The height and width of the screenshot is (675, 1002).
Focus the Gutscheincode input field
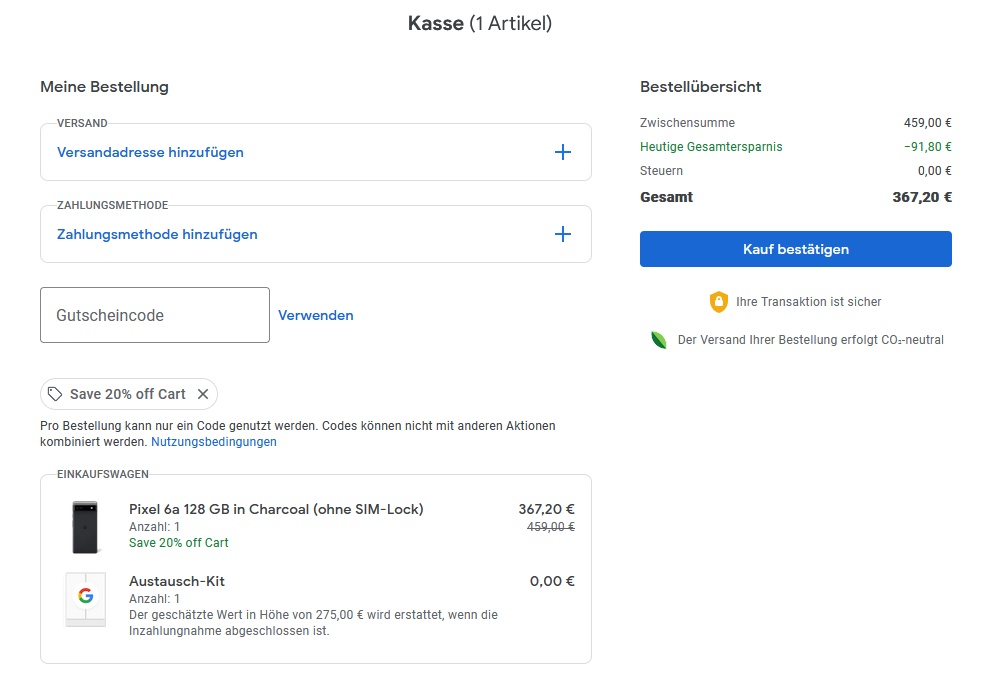point(155,315)
